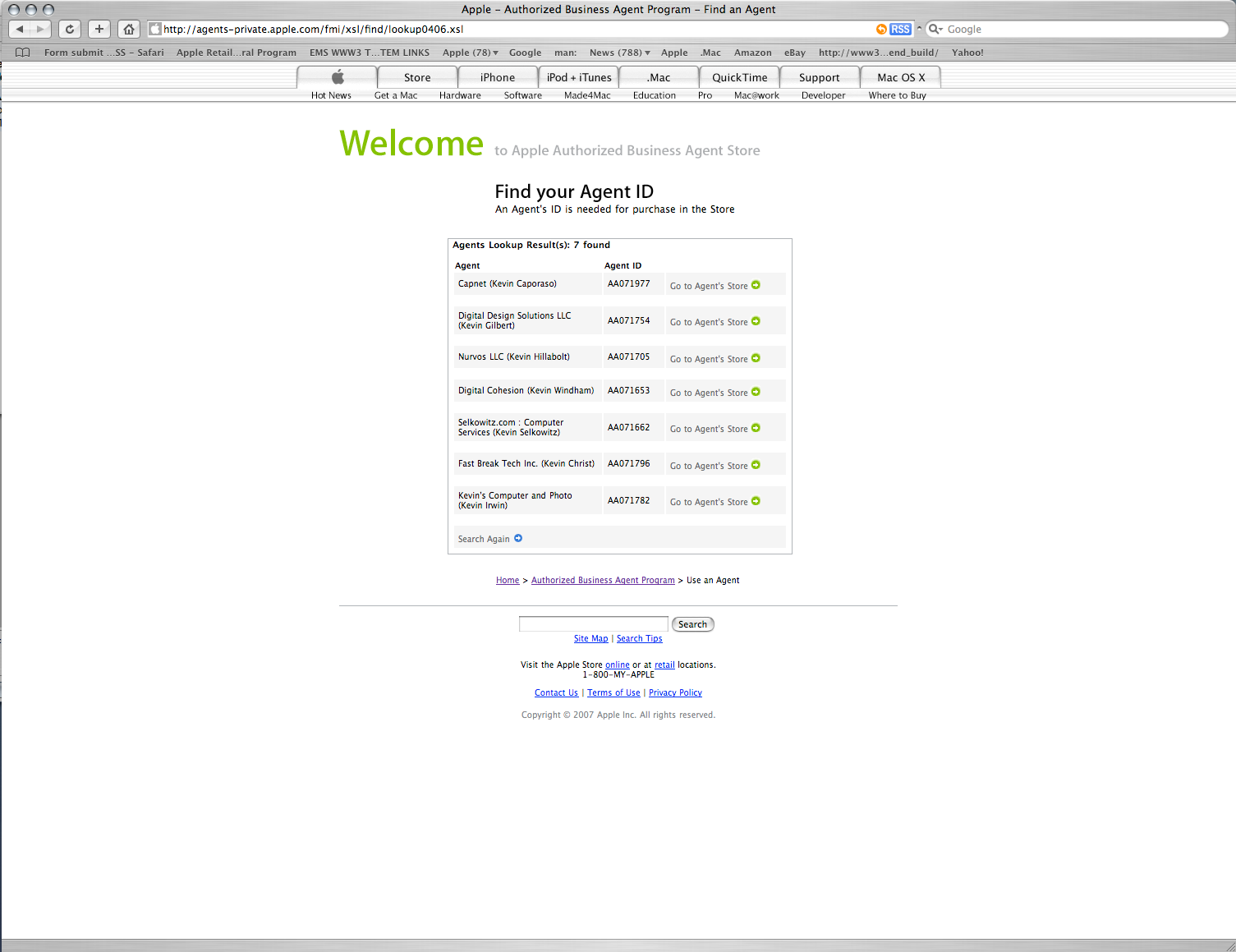Screen dimensions: 1236x952
Task: Select Hardware in the sub navigation
Action: [460, 95]
